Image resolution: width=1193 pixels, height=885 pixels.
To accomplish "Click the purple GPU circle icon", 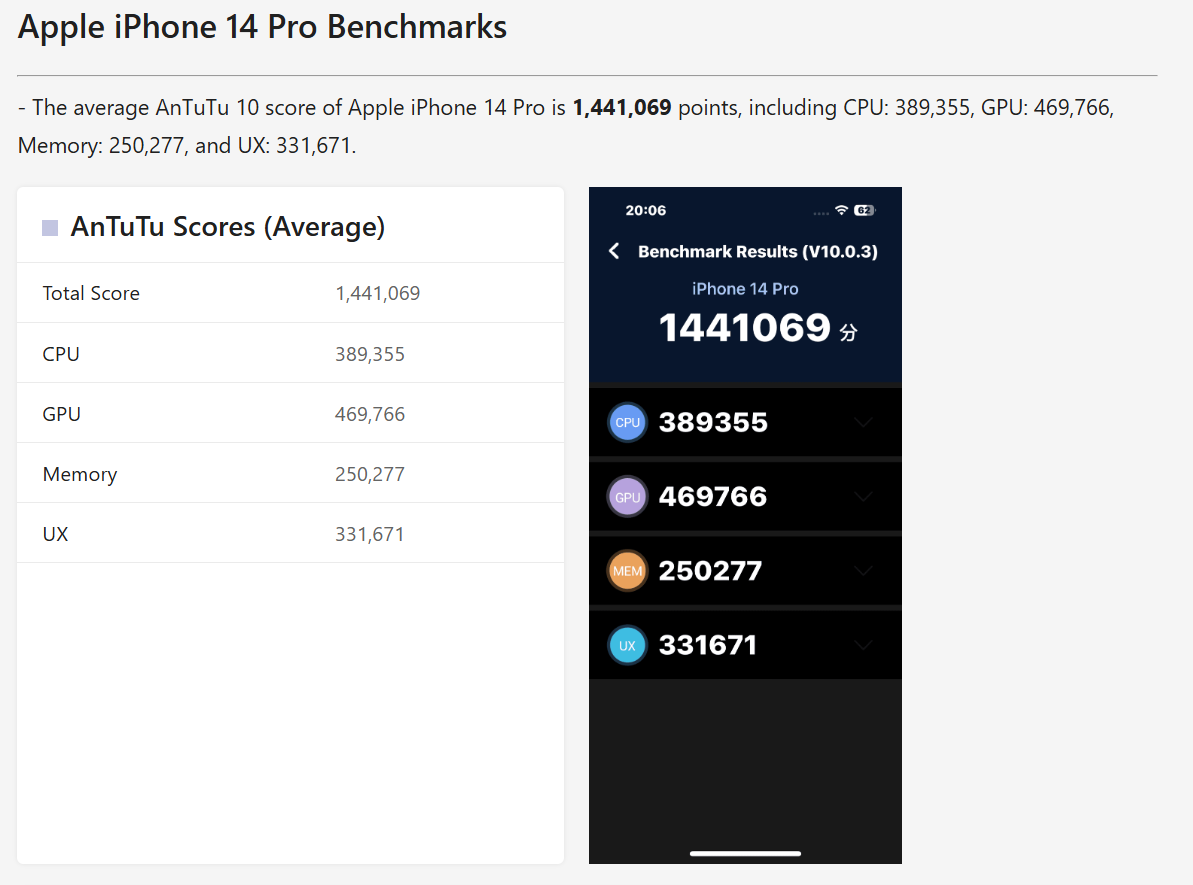I will (x=628, y=497).
